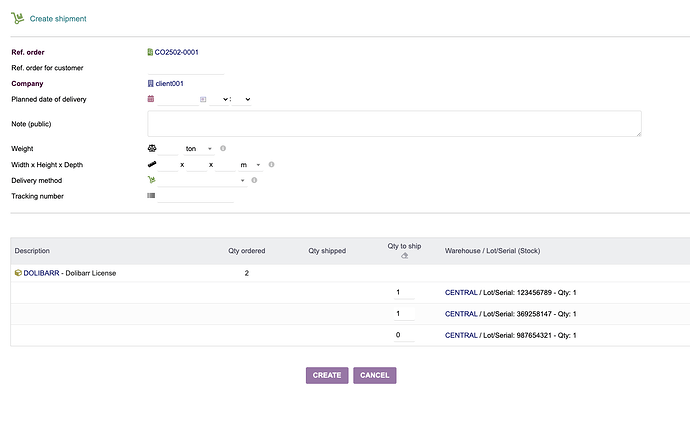Expand the dimension unit m dropdown
The width and height of the screenshot is (690, 446).
(249, 164)
